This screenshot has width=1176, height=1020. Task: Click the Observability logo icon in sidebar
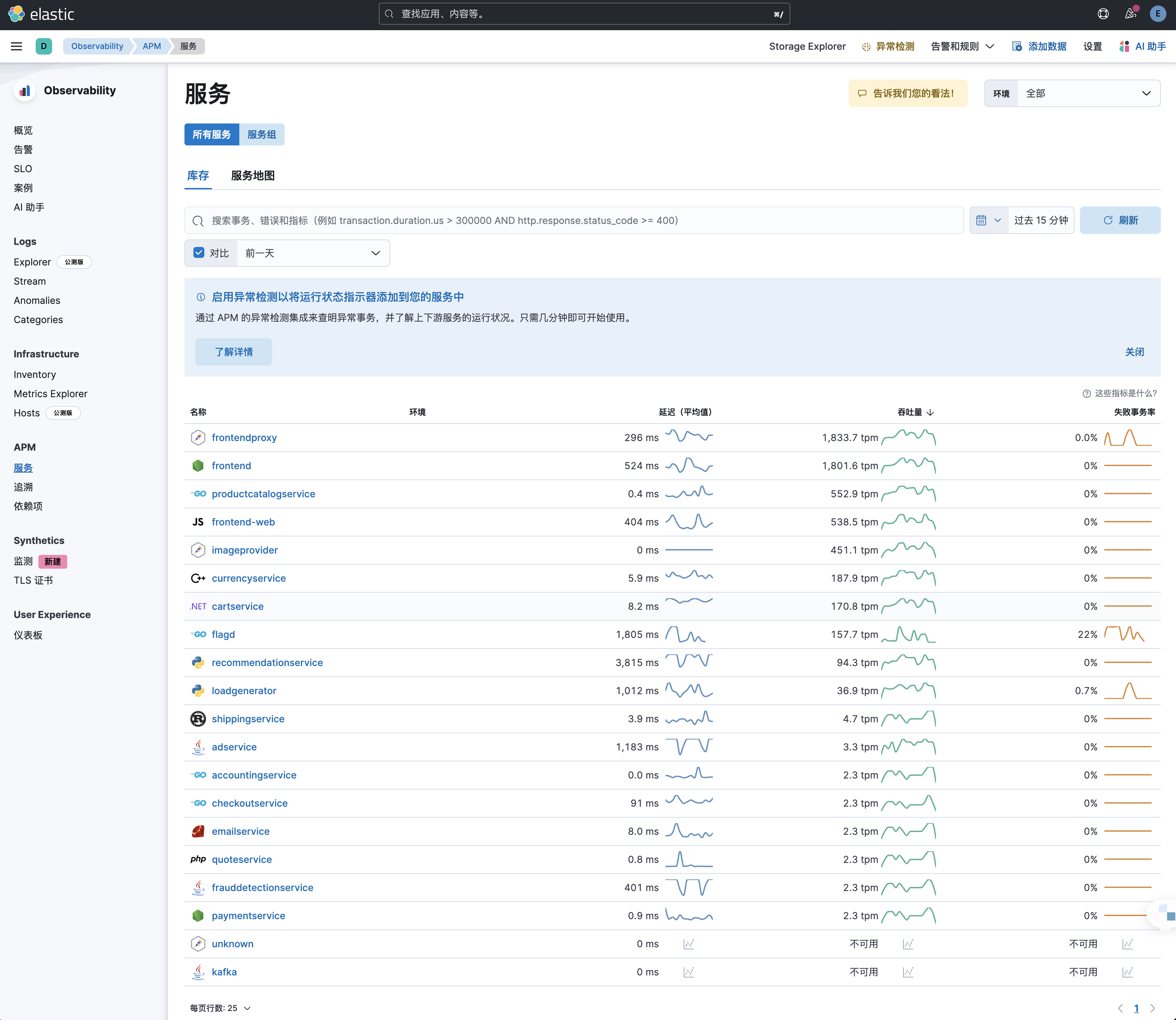(x=25, y=91)
